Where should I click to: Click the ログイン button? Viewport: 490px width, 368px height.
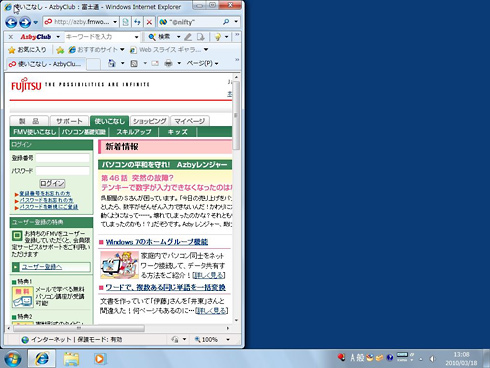coord(52,183)
